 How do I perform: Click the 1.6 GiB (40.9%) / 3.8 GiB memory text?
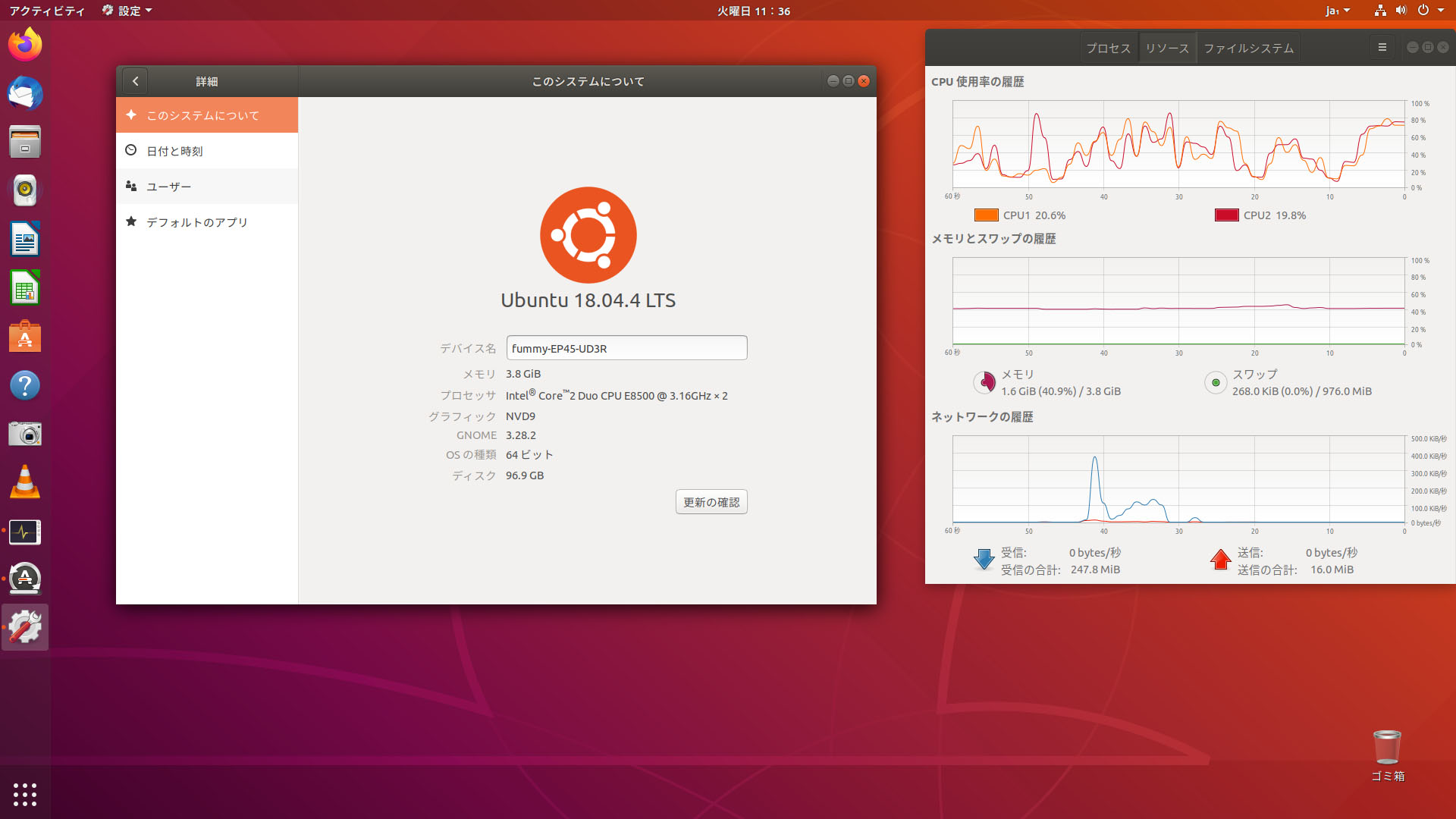1061,391
